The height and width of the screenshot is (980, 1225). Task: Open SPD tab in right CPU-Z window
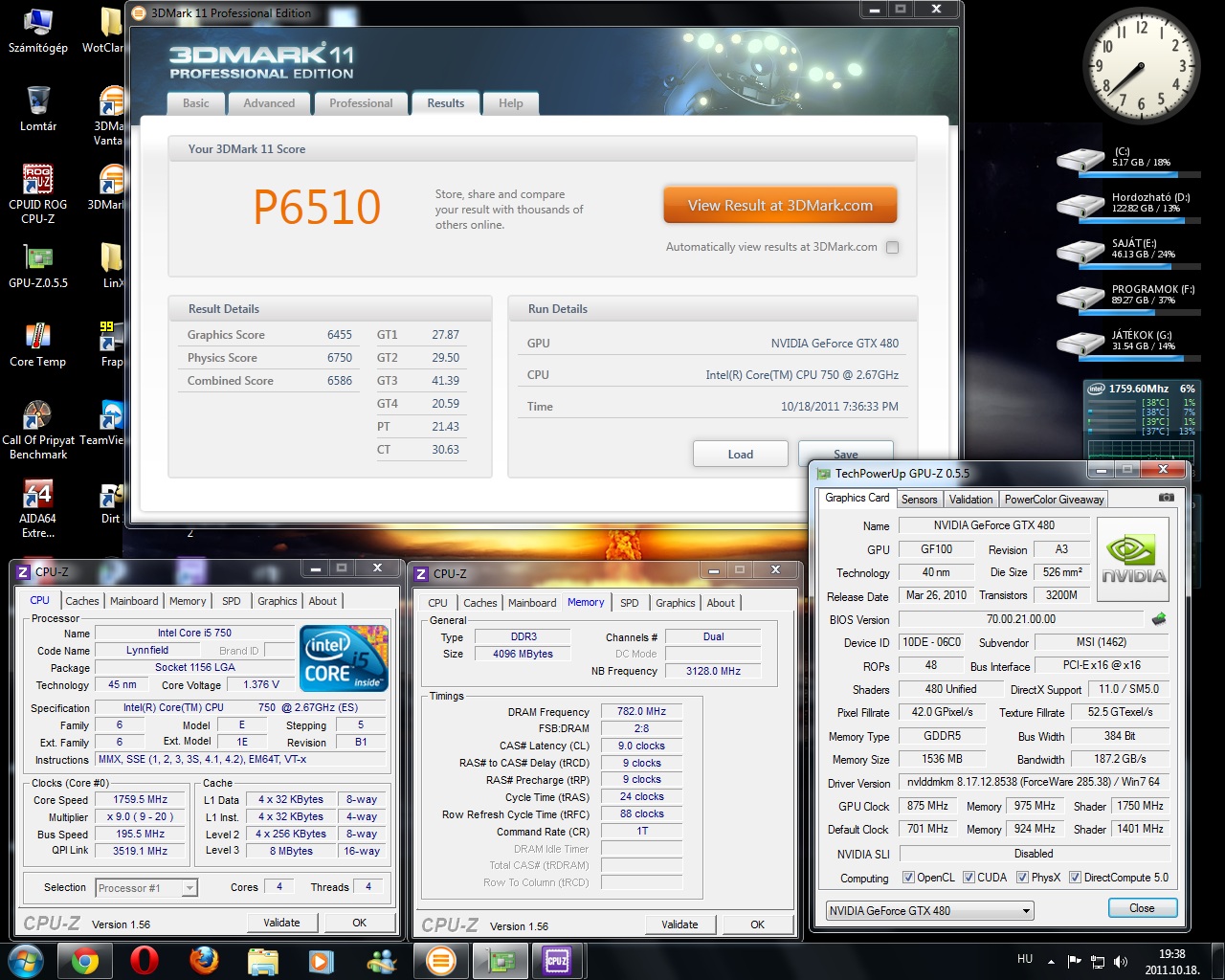pyautogui.click(x=629, y=603)
